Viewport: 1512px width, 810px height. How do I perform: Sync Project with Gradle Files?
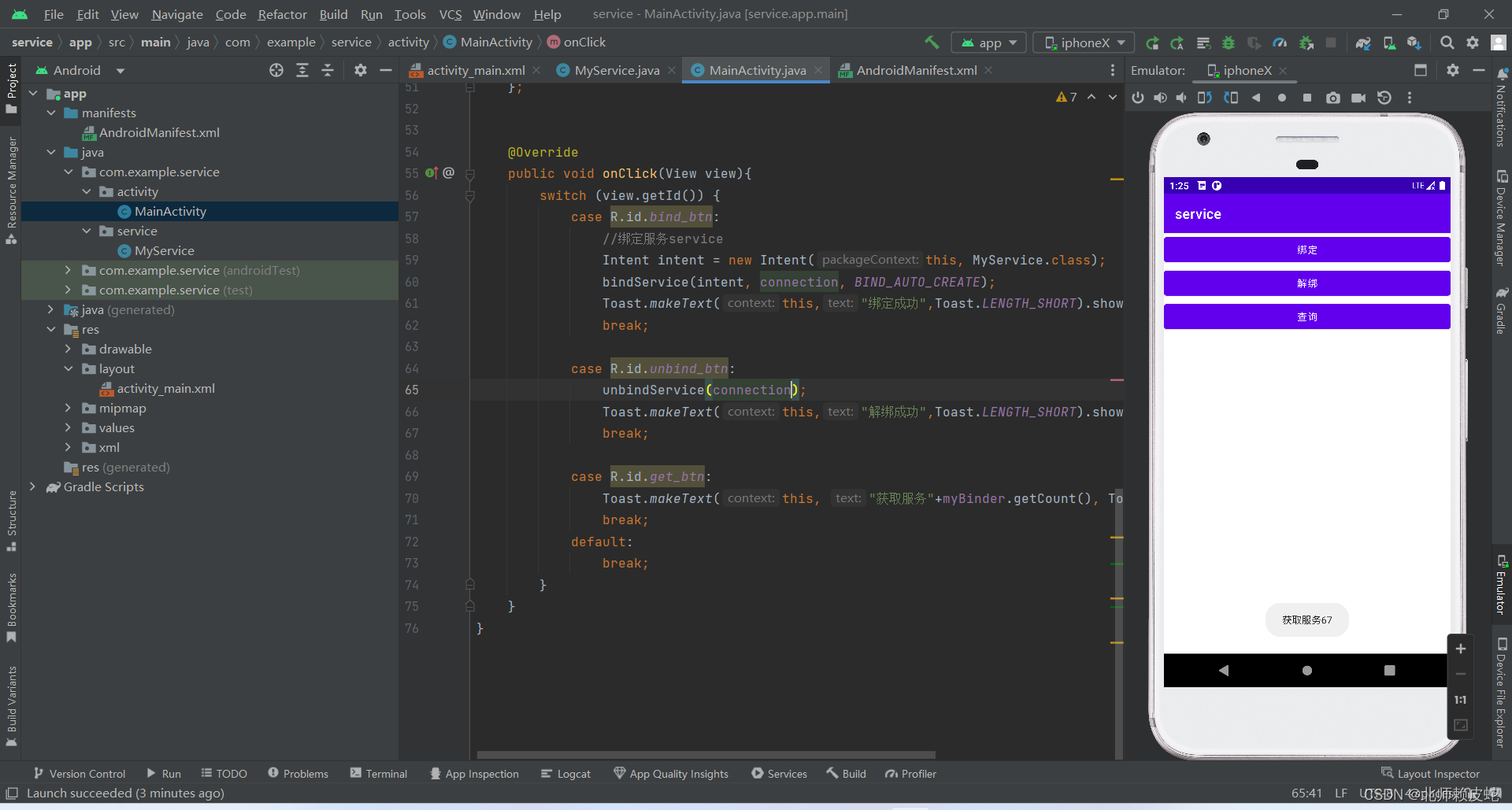1363,43
